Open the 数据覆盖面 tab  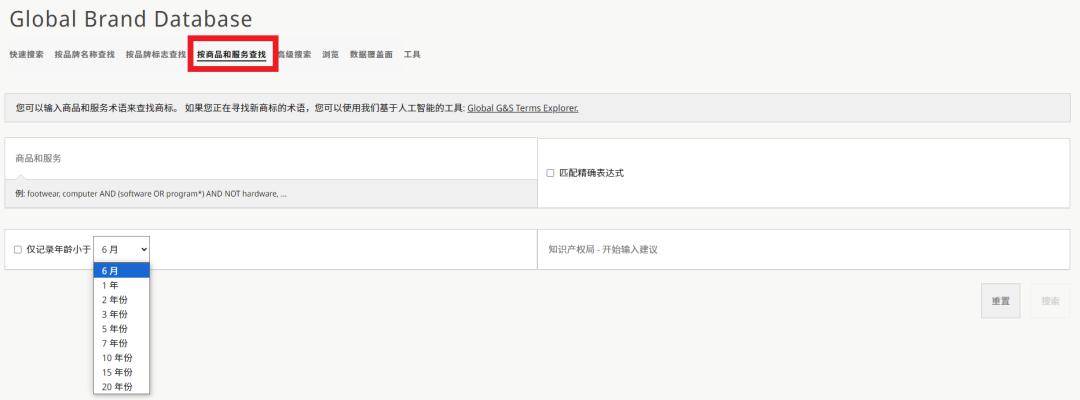(371, 54)
